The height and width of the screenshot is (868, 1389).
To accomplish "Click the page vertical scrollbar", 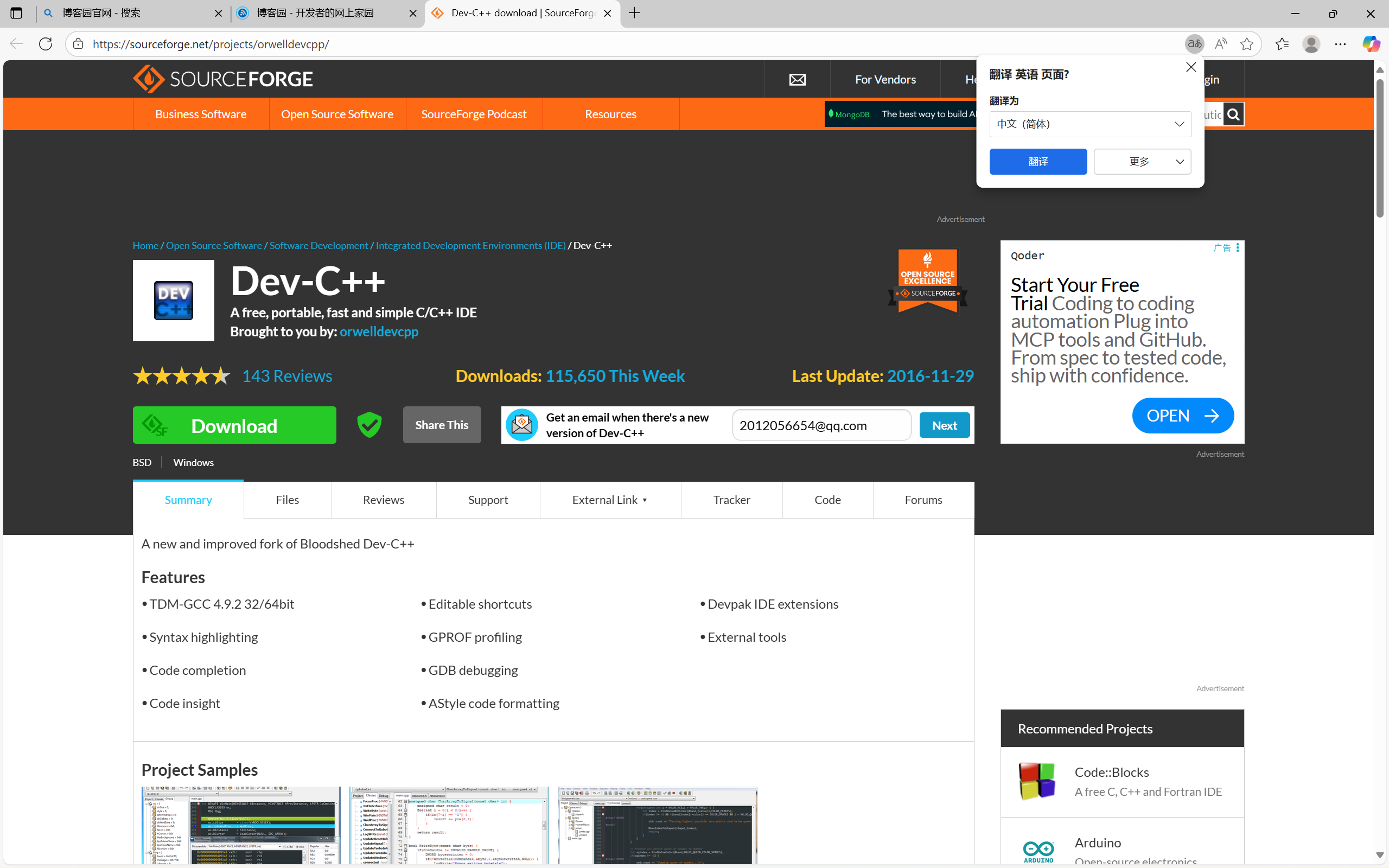I will tap(1380, 148).
